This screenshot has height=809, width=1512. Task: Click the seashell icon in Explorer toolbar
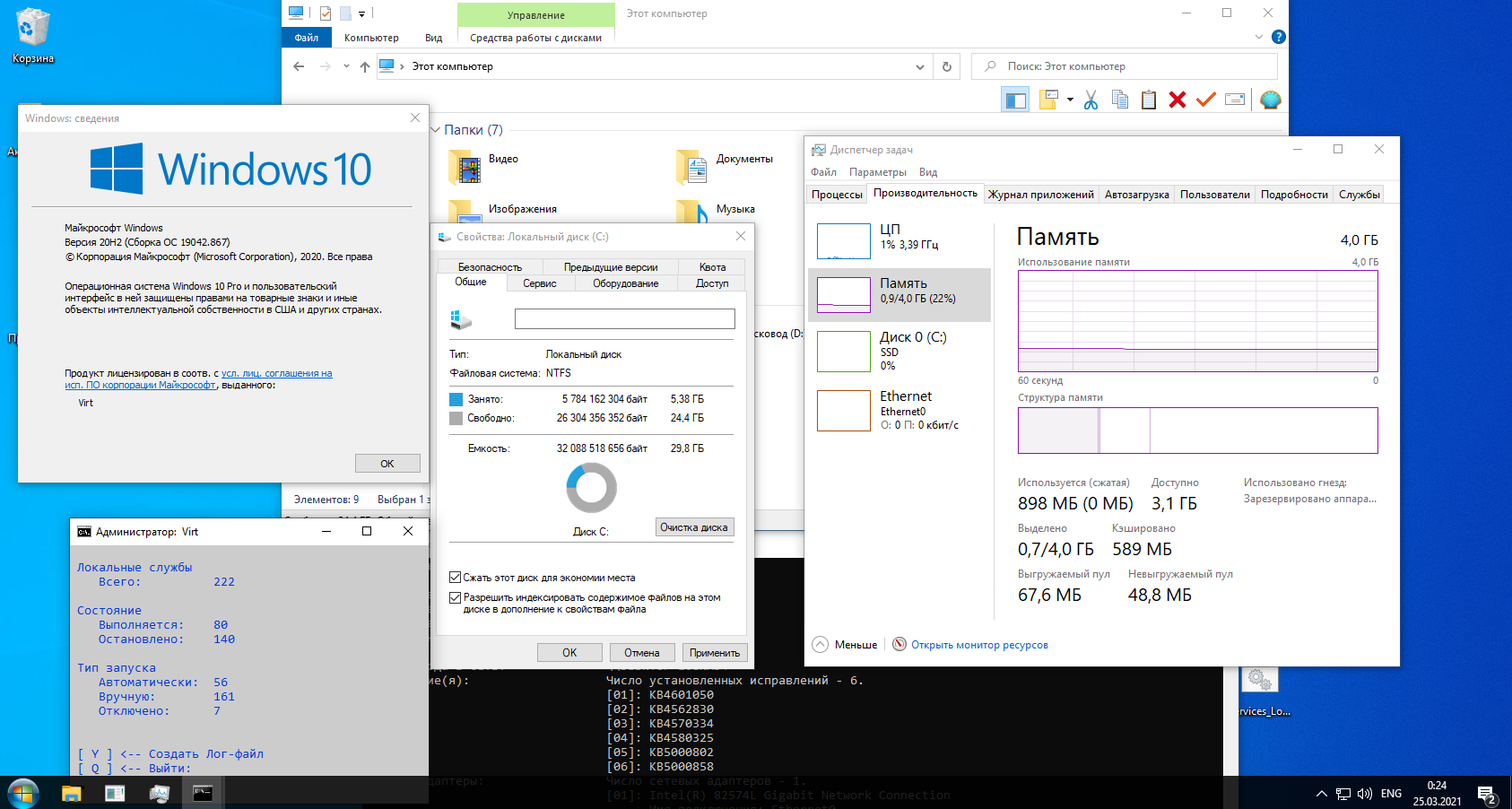pyautogui.click(x=1270, y=100)
